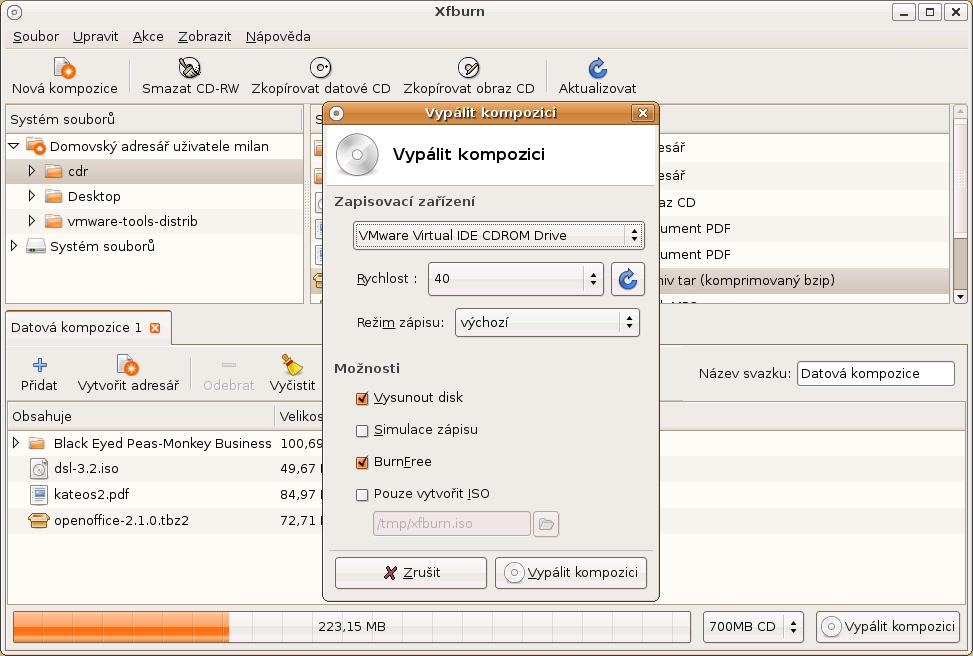Select the 'dsl-3.2.iso' row
Viewport: 973px width, 656px height.
pyautogui.click(x=166, y=469)
